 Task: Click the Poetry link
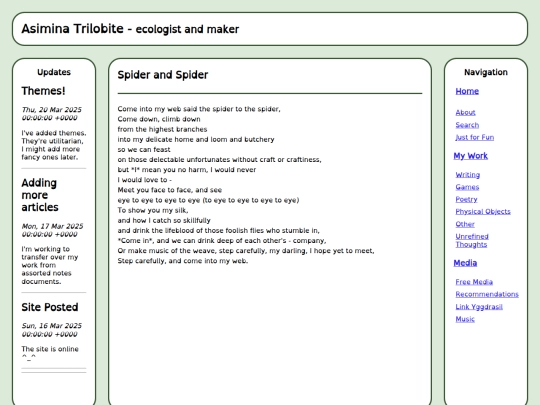(466, 199)
